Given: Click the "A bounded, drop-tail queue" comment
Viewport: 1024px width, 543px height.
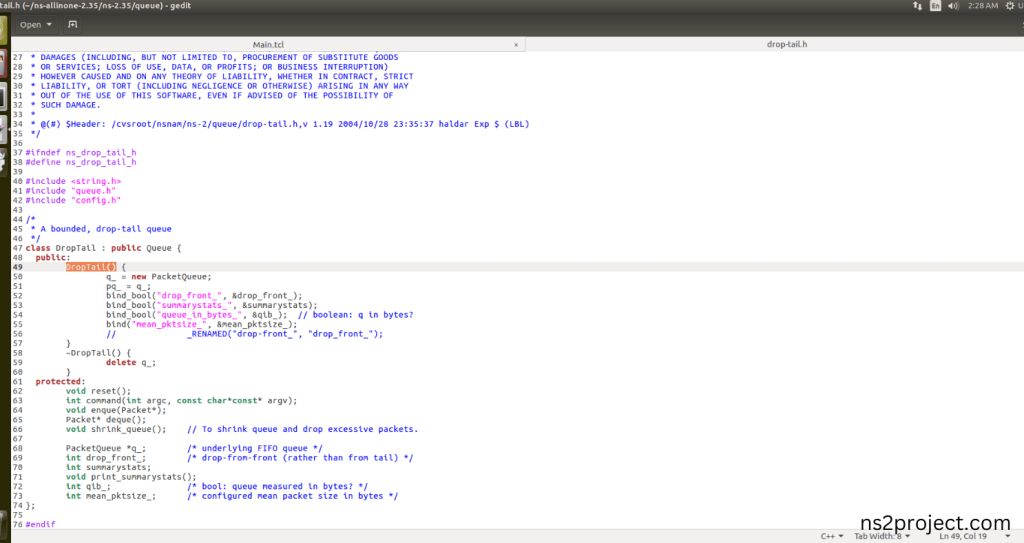Looking at the screenshot, I should point(106,229).
